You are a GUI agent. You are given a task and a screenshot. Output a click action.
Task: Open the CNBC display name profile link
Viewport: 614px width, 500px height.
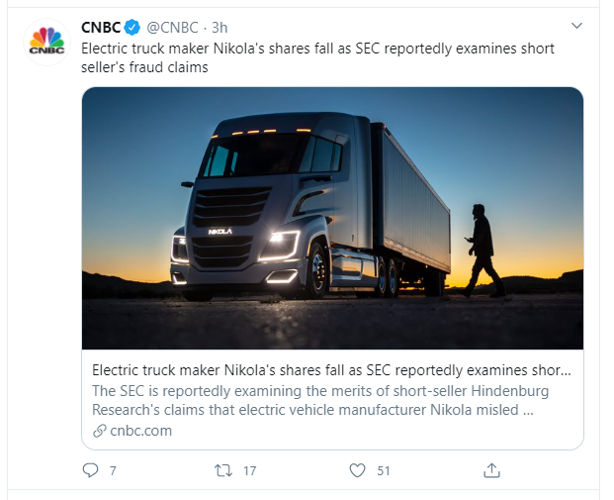[x=102, y=27]
